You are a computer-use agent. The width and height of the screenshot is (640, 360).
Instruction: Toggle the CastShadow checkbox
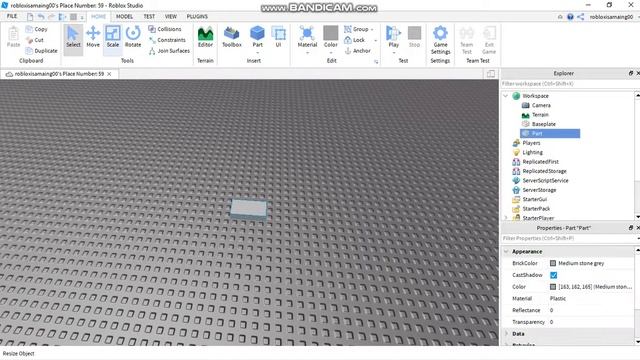pyautogui.click(x=553, y=275)
